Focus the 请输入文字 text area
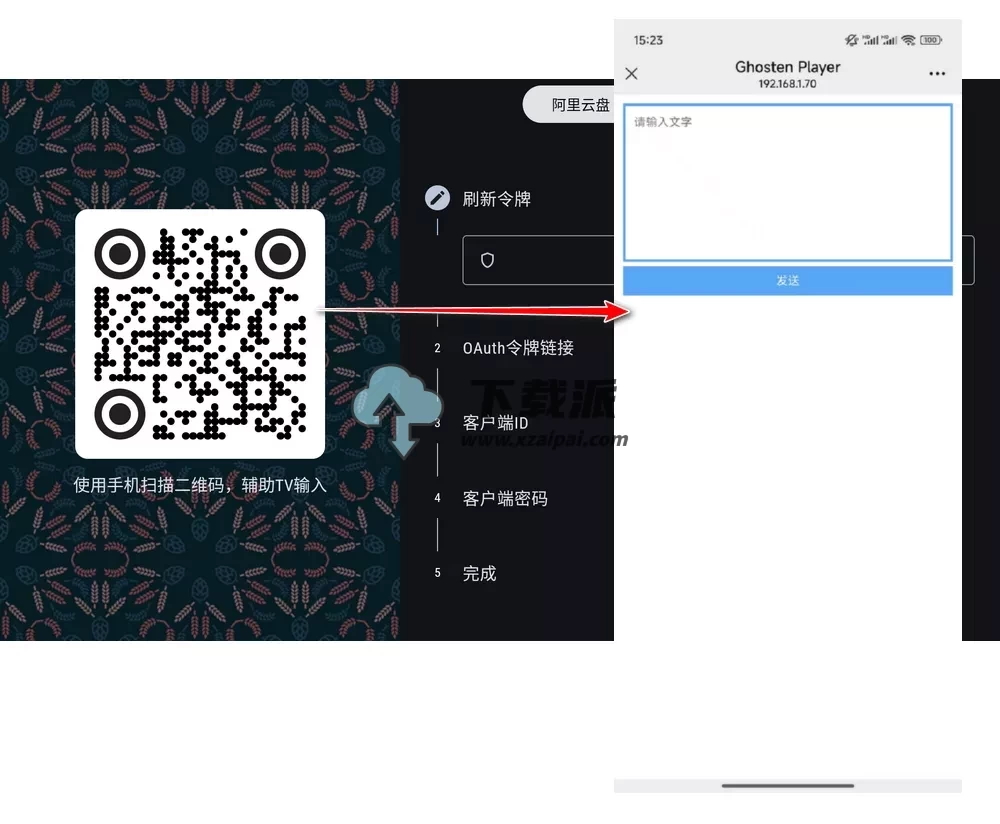Screen dimensions: 1000x824 pyautogui.click(x=788, y=182)
